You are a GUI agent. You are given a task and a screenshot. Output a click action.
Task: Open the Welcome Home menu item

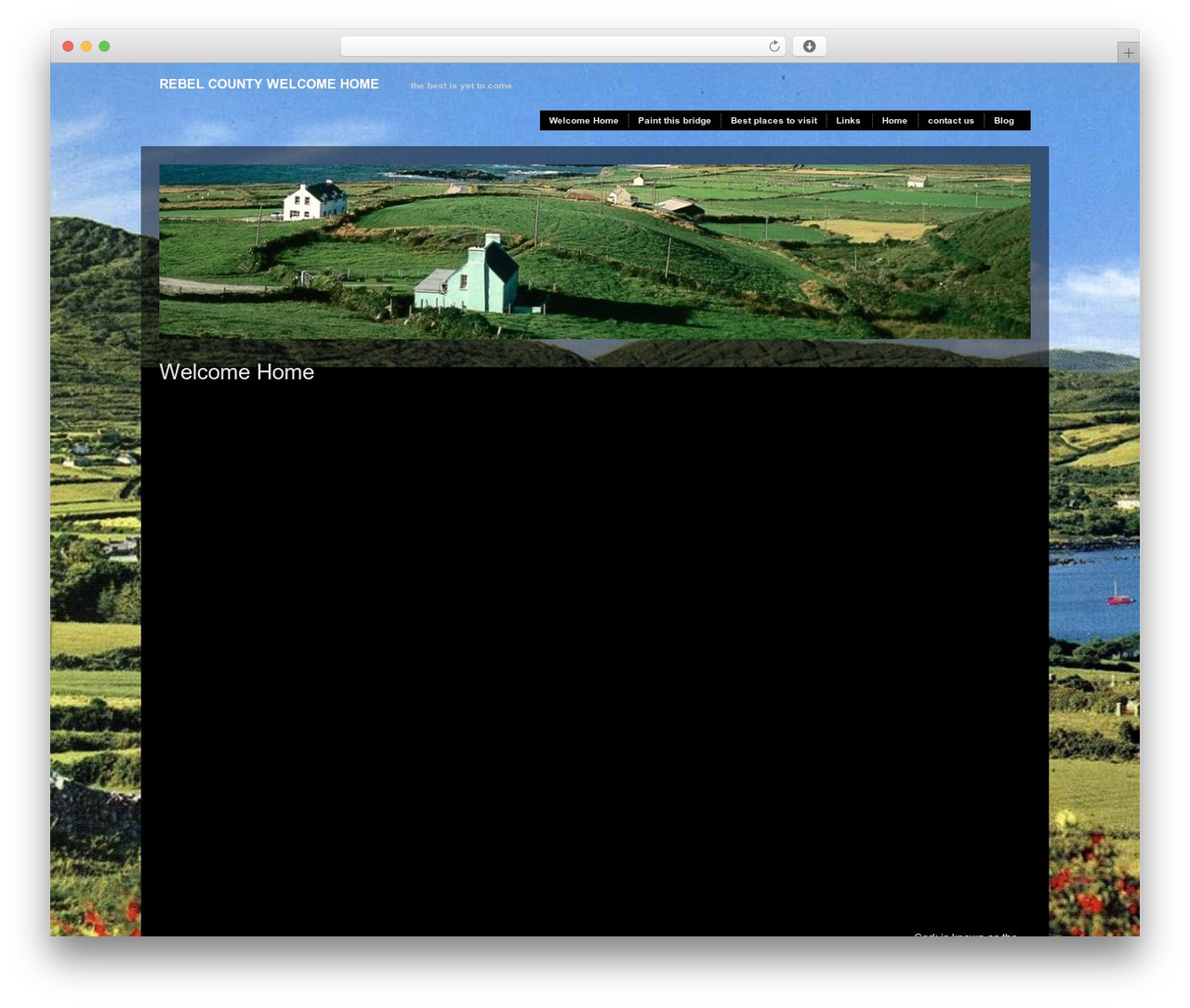point(584,121)
